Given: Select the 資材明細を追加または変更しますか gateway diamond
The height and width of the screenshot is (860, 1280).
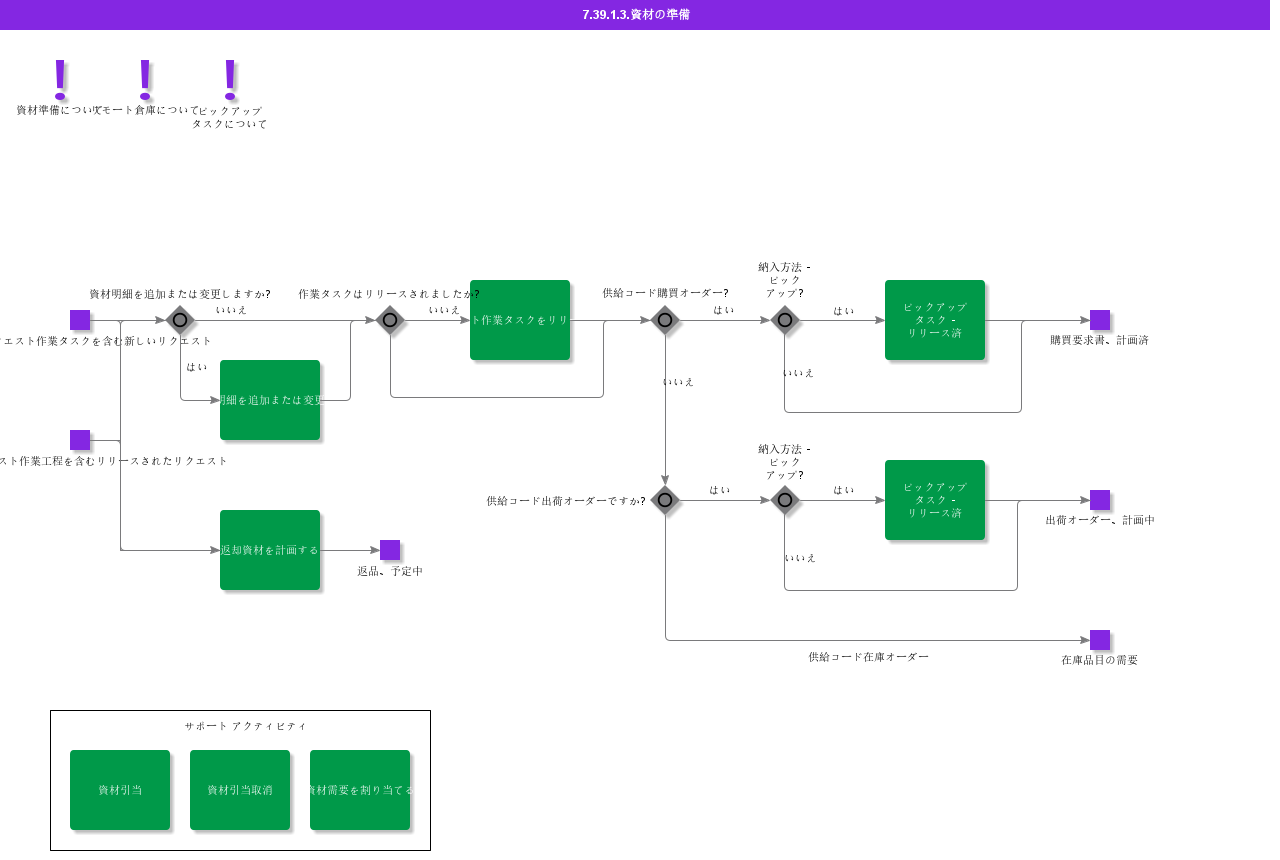Looking at the screenshot, I should pyautogui.click(x=180, y=320).
